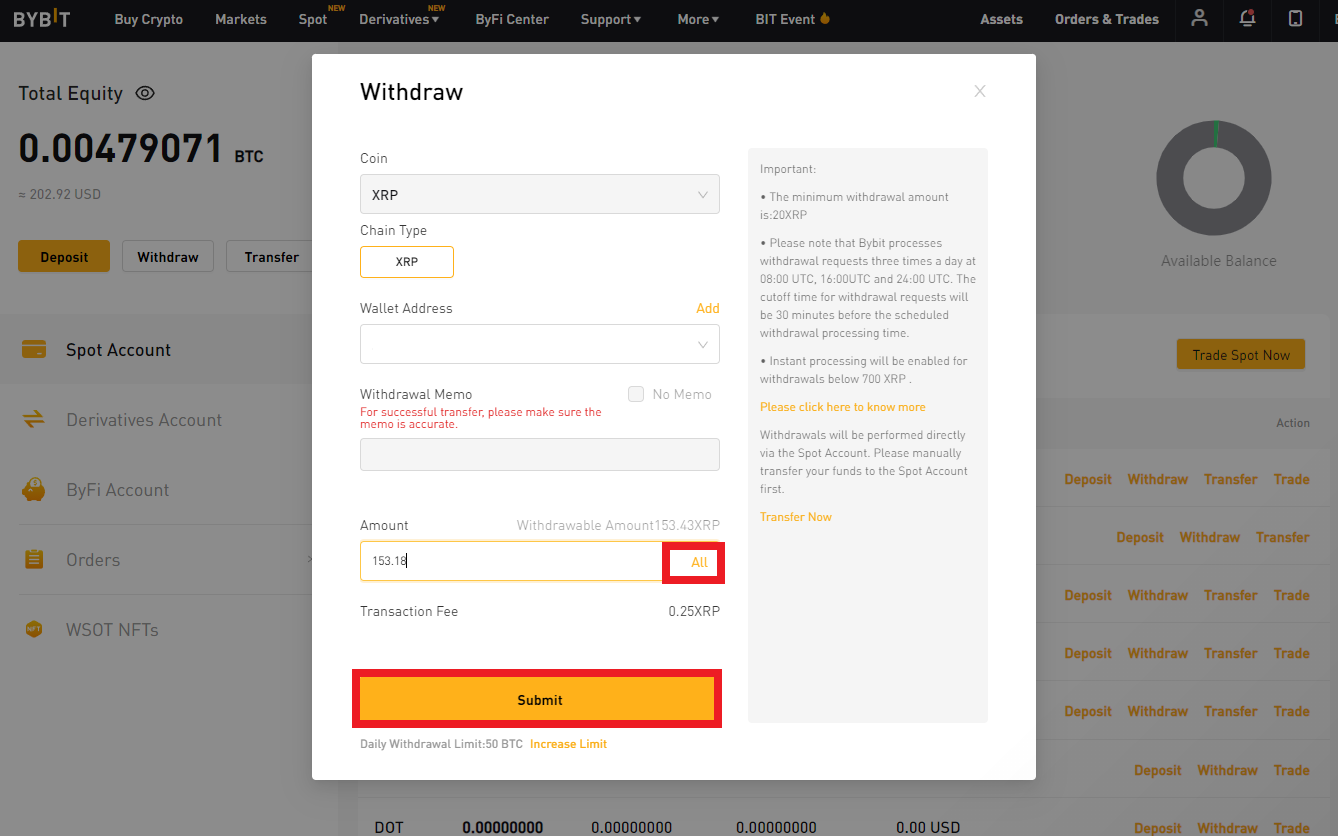Click Deposit in the DOT row

click(1158, 828)
